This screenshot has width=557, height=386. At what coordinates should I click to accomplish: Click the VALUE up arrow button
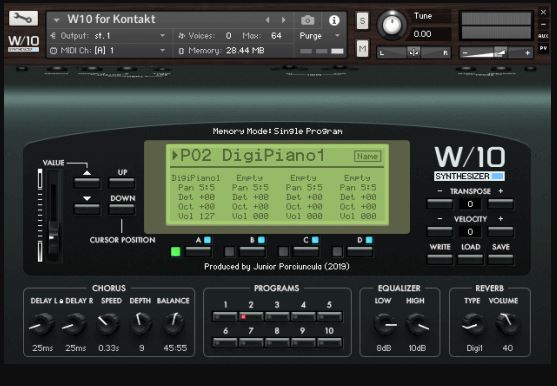(x=87, y=183)
